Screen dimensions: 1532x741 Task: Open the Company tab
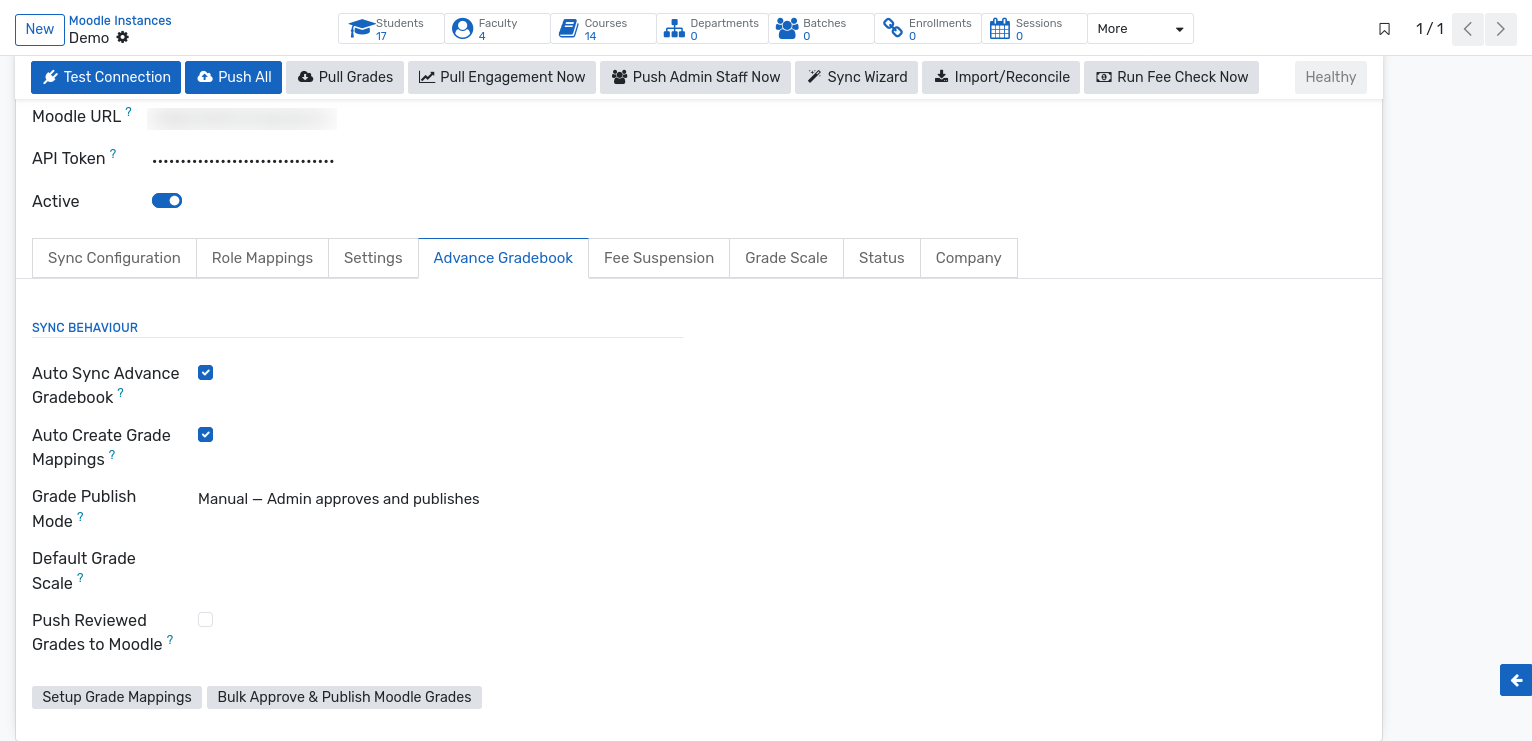click(968, 258)
